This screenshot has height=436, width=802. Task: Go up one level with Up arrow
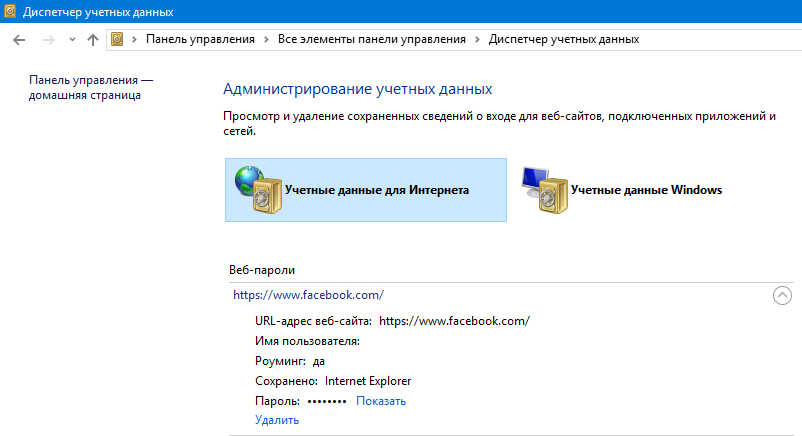pyautogui.click(x=93, y=40)
